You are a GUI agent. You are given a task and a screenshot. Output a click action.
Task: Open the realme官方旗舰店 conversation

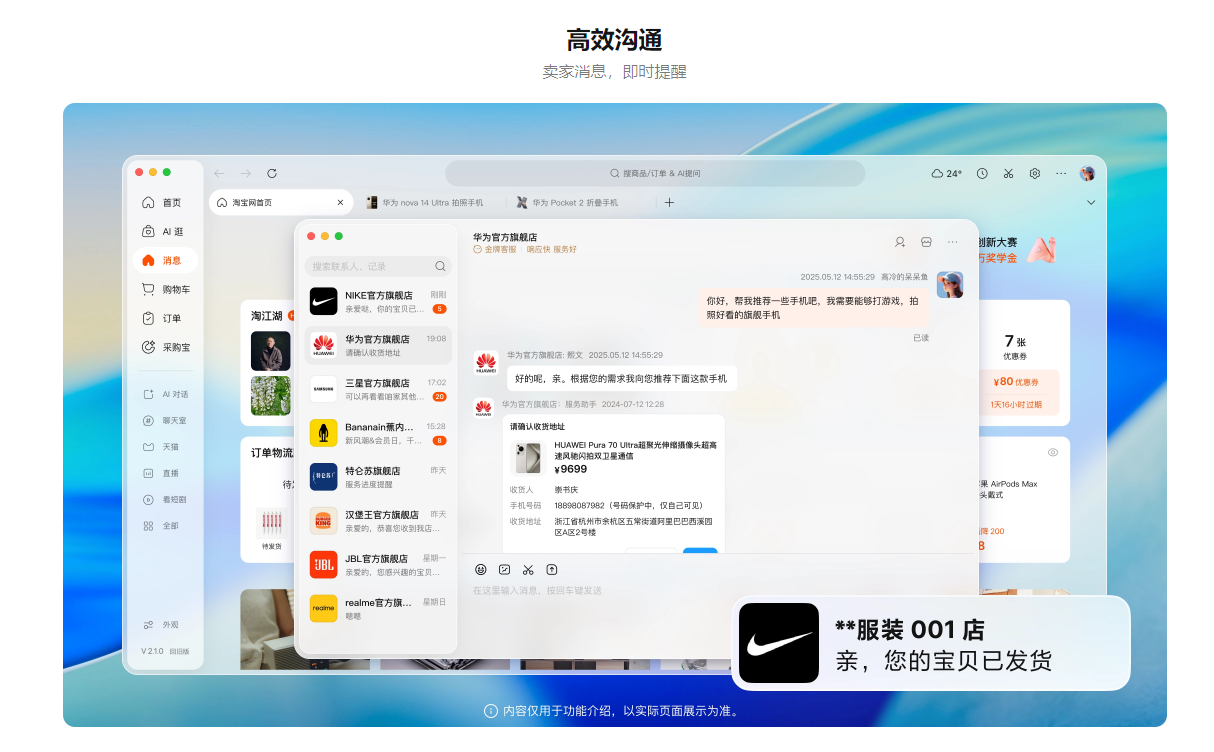pyautogui.click(x=378, y=609)
